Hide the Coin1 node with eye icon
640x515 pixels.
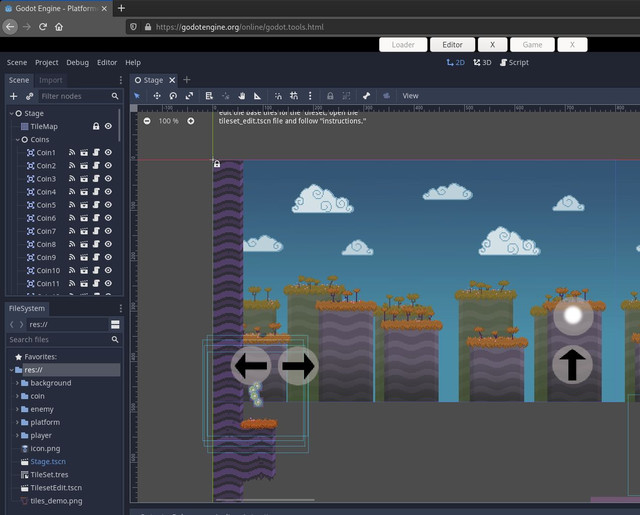coord(108,153)
